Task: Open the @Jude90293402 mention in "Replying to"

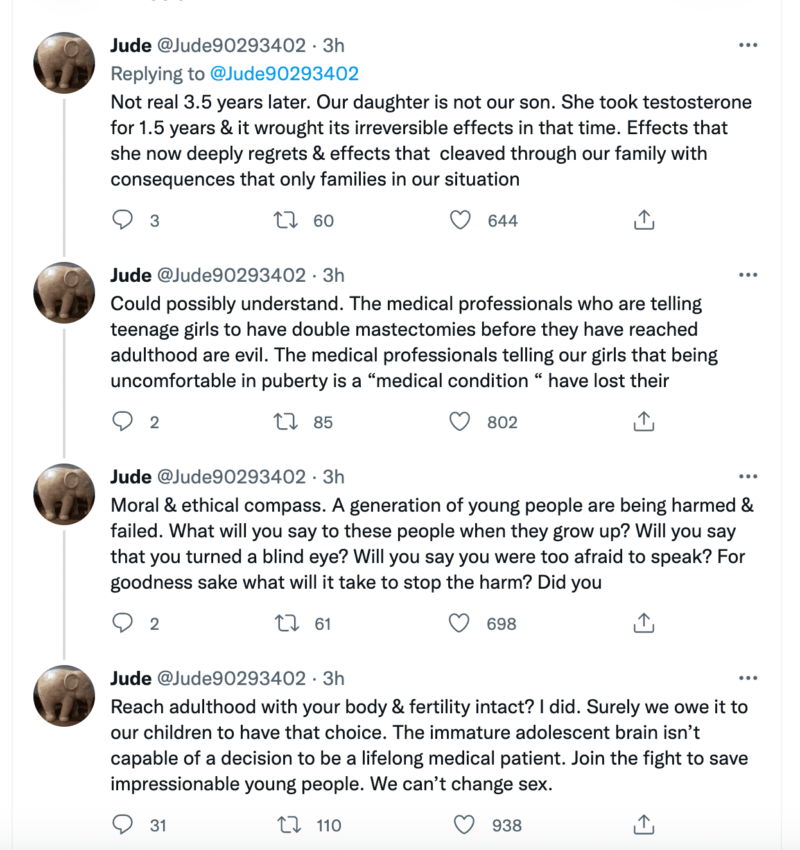Action: (284, 73)
